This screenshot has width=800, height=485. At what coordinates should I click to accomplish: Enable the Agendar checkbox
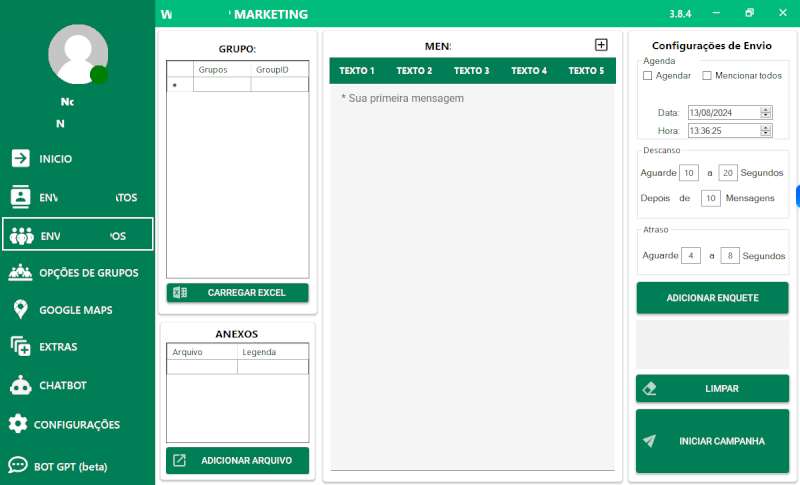pos(648,76)
